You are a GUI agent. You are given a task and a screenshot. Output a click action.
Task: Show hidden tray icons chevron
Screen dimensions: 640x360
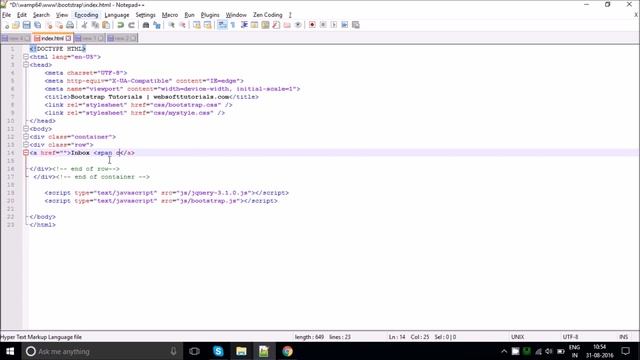tap(504, 351)
